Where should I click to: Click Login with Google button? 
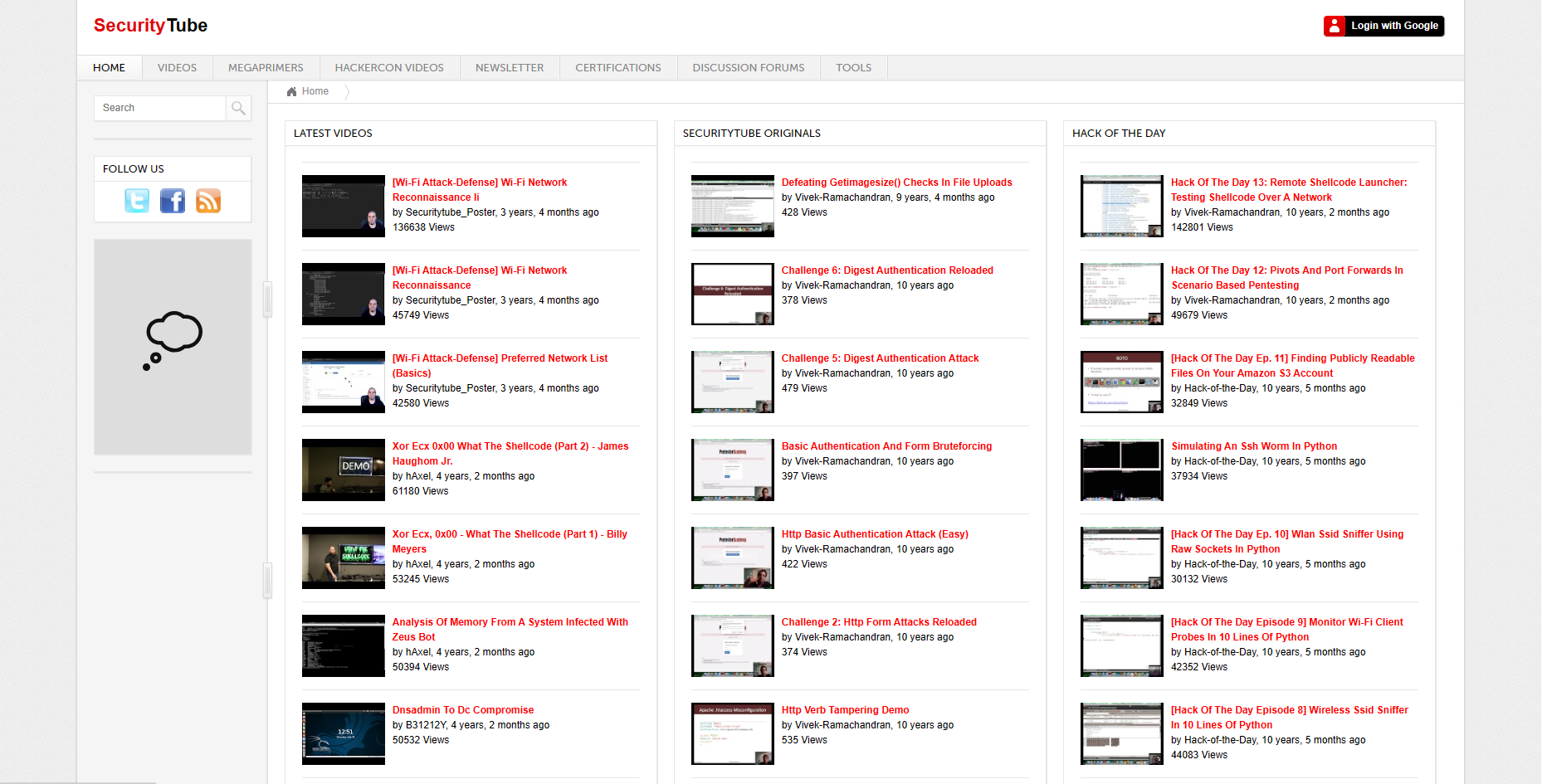pyautogui.click(x=1383, y=26)
